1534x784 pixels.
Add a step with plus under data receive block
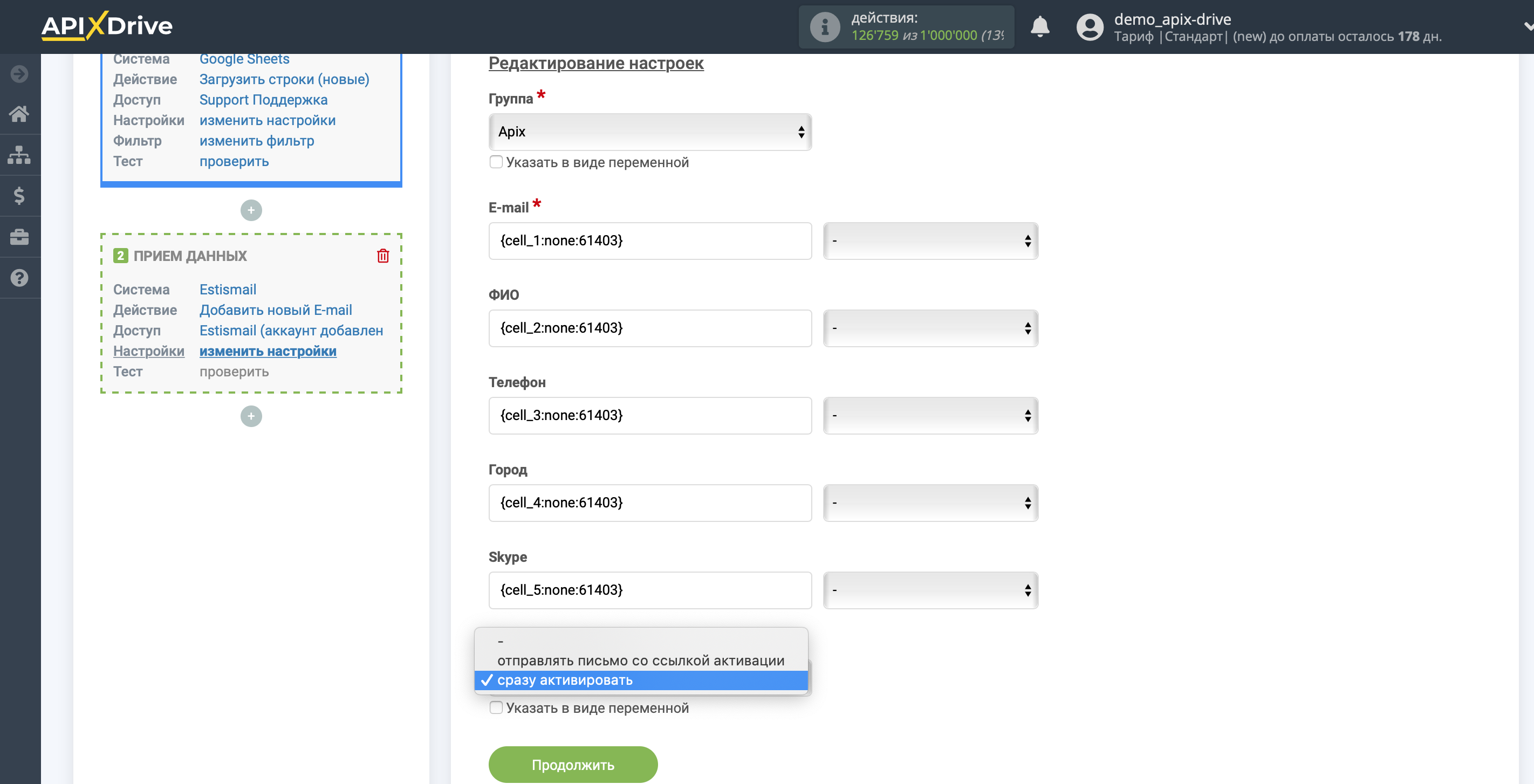pyautogui.click(x=251, y=416)
